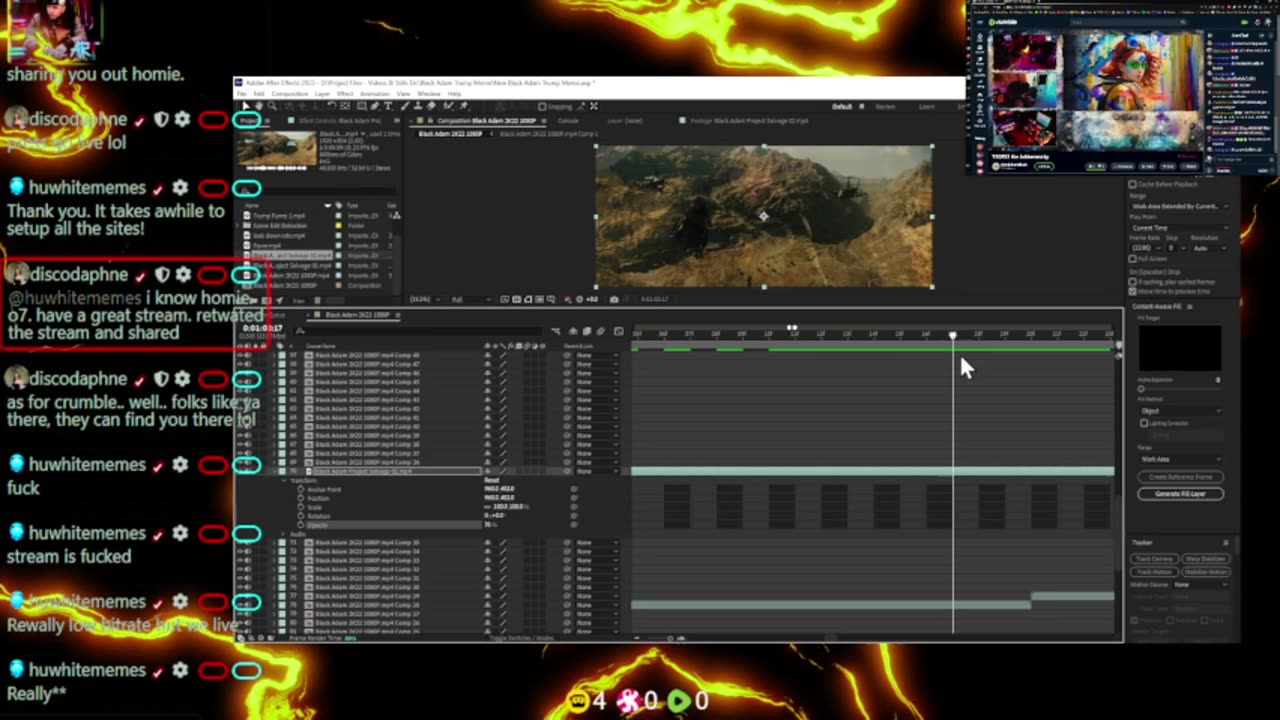Viewport: 1280px width, 720px height.
Task: Open the viewer Full resolution dropdown
Action: pos(471,299)
